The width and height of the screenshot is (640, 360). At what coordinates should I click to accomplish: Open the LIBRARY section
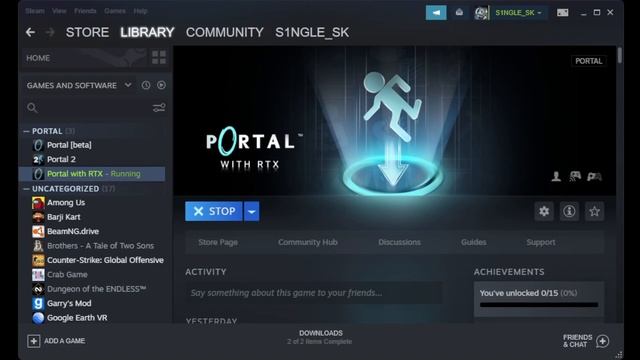tap(147, 32)
